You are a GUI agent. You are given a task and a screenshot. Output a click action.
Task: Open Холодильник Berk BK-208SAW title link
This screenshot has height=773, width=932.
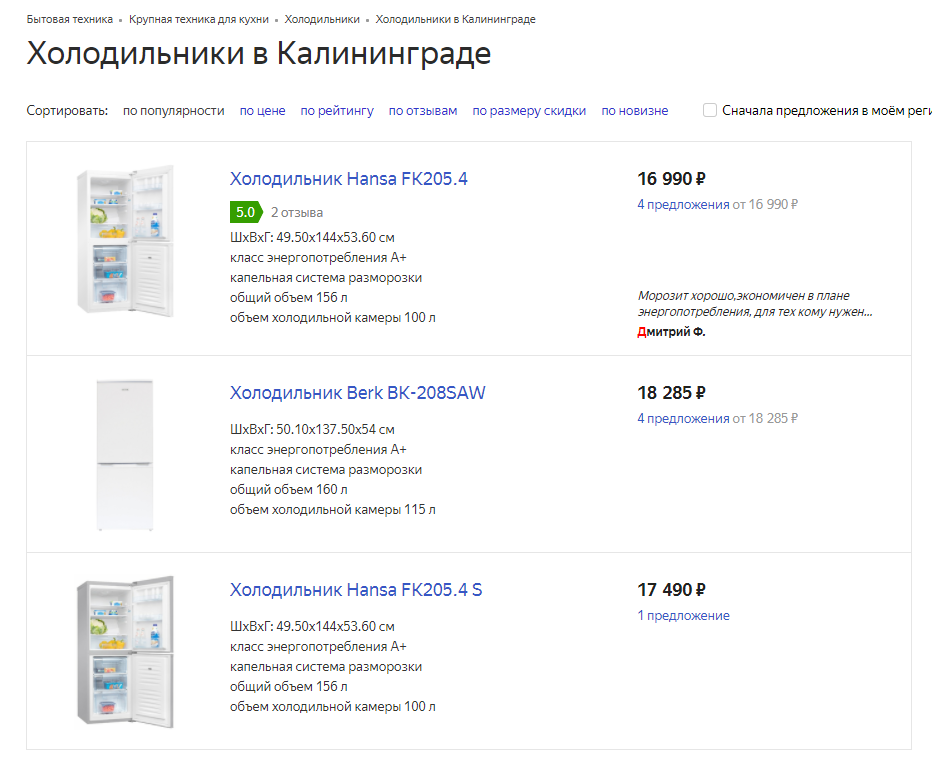pos(357,393)
